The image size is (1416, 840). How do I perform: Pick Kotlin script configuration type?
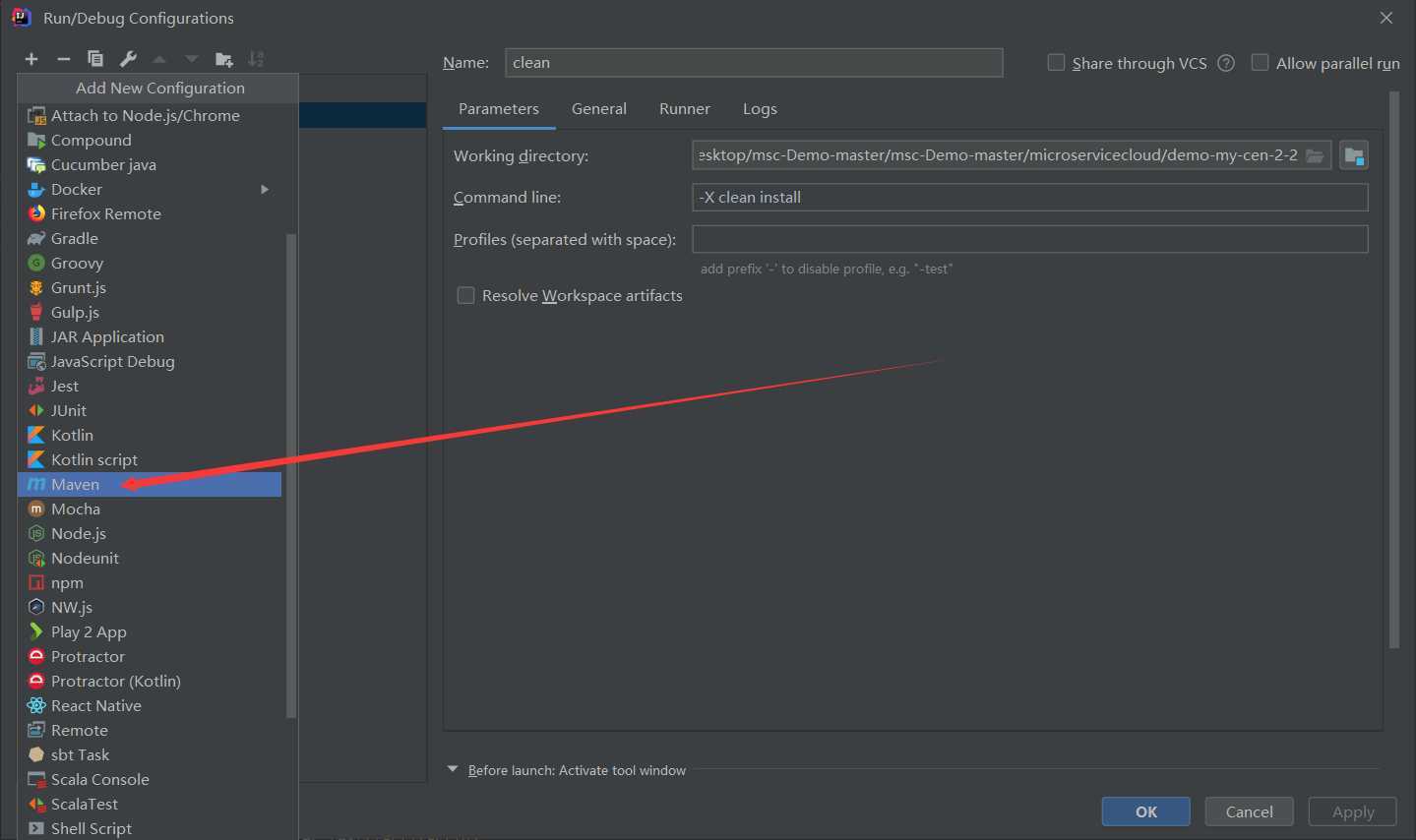(150, 459)
